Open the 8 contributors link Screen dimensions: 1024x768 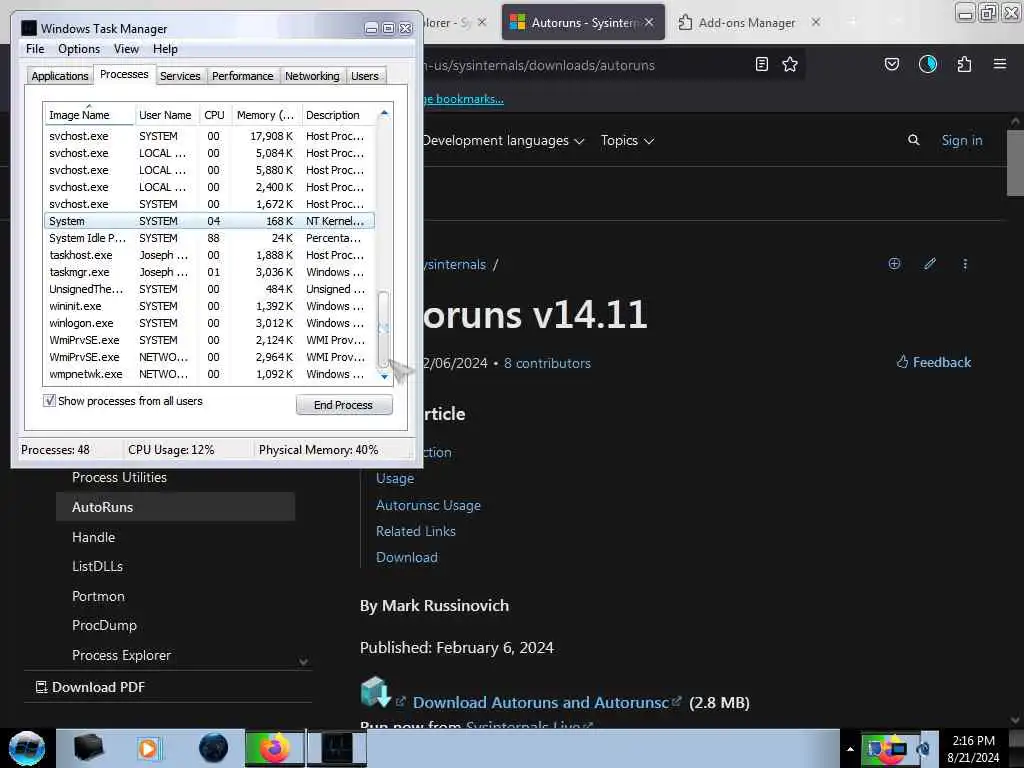pyautogui.click(x=547, y=364)
